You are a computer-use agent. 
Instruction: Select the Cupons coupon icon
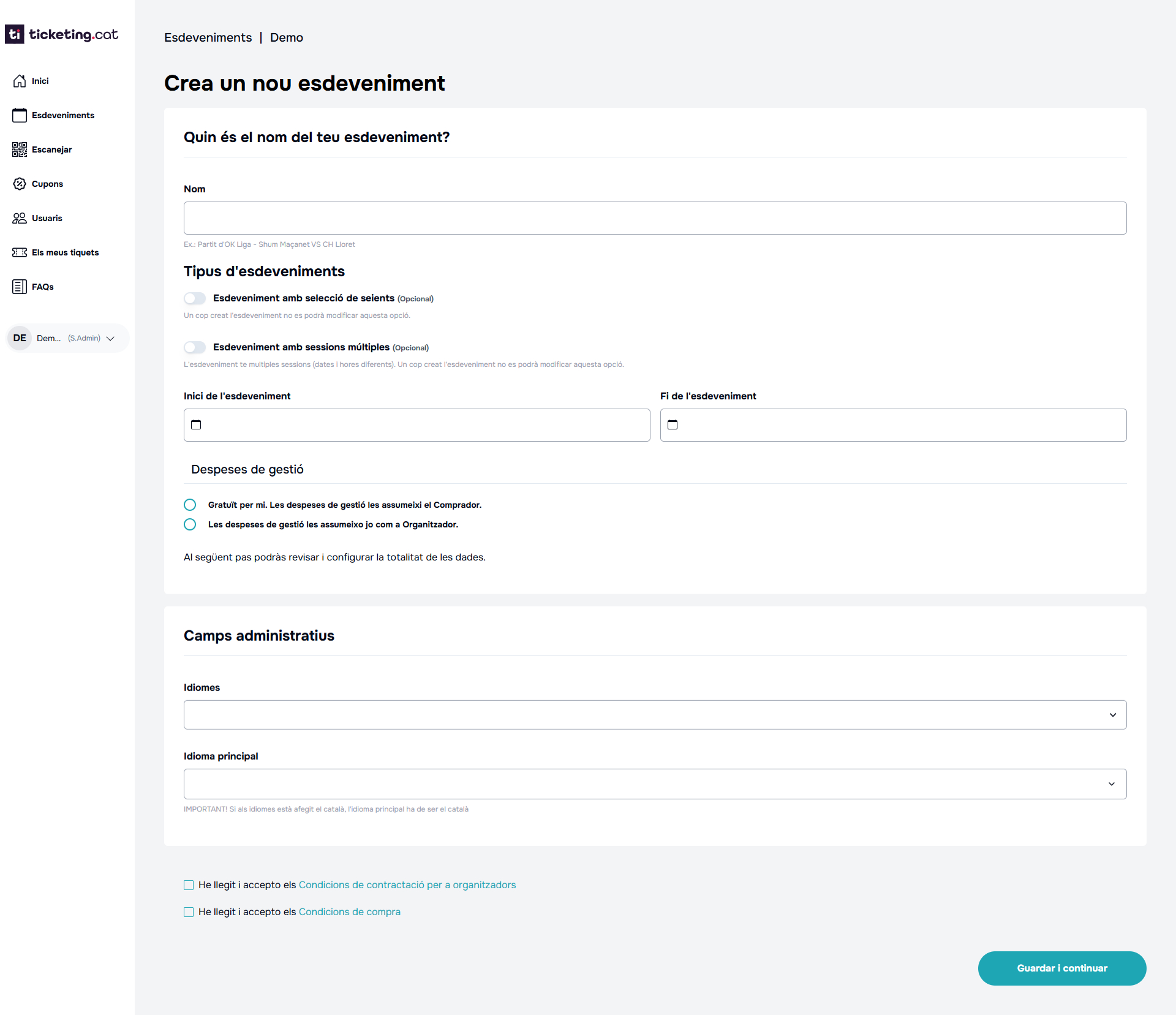tap(20, 183)
